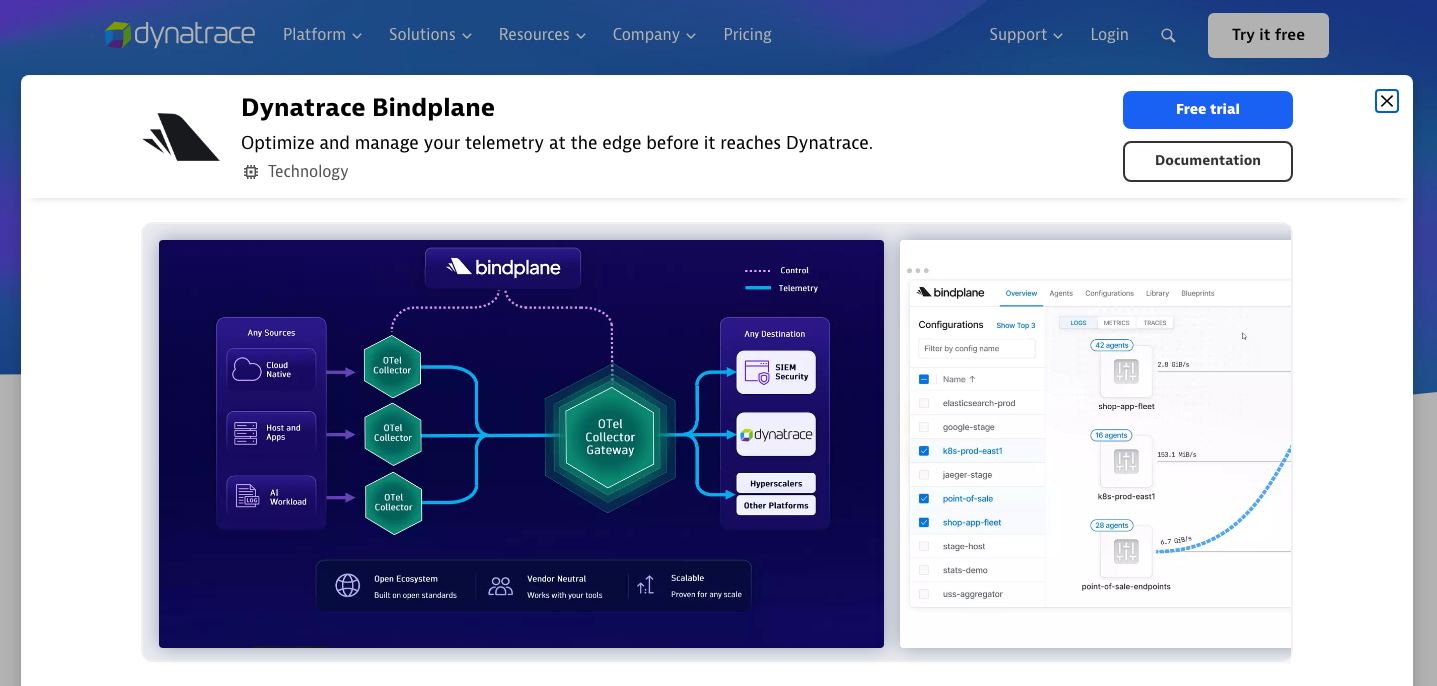Click the SIEM Security icon
The width and height of the screenshot is (1437, 686).
[x=757, y=372]
